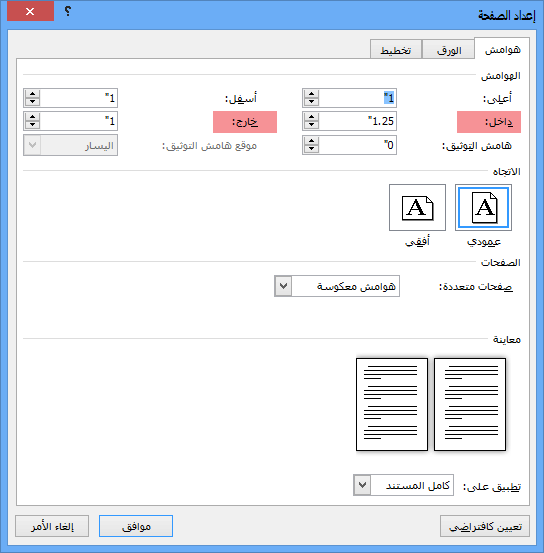The width and height of the screenshot is (544, 553).
Task: Click the help question mark icon
Action: [x=67, y=11]
